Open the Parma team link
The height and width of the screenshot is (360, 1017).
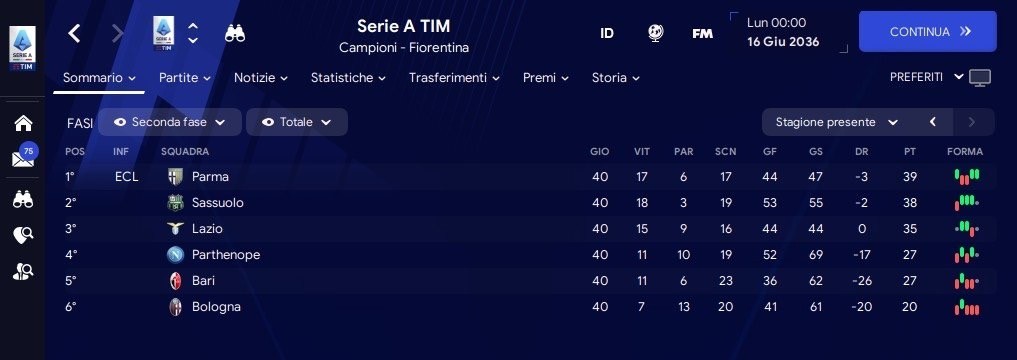pos(210,176)
